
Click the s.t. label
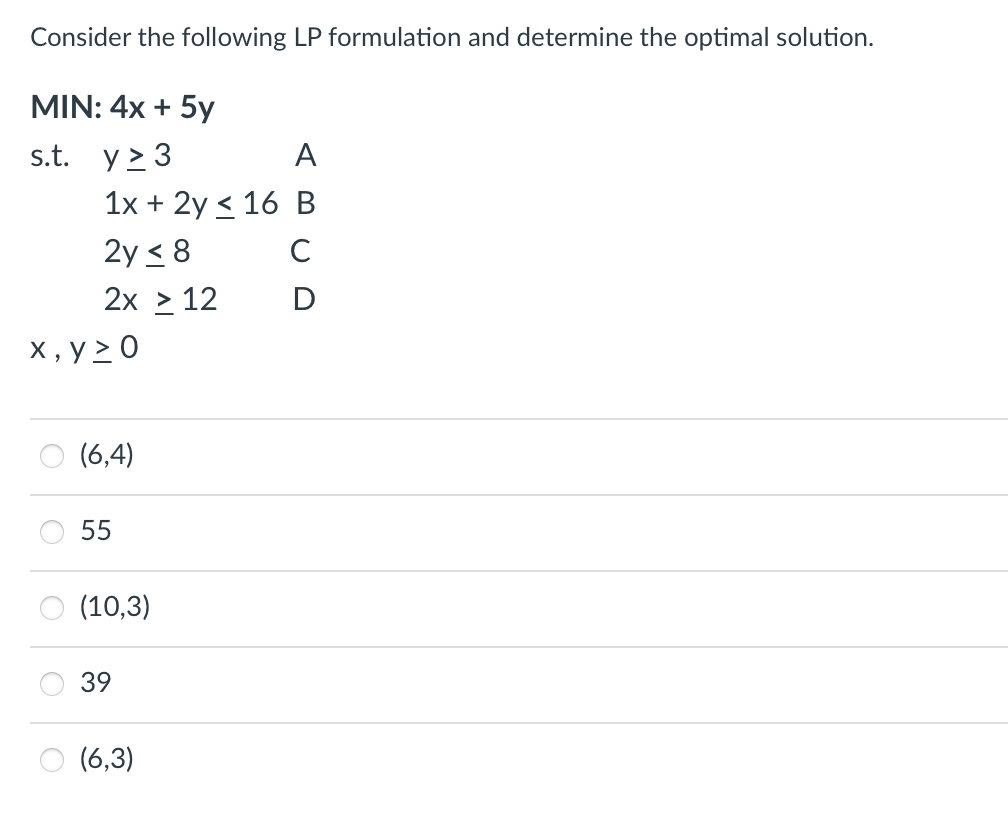[48, 153]
